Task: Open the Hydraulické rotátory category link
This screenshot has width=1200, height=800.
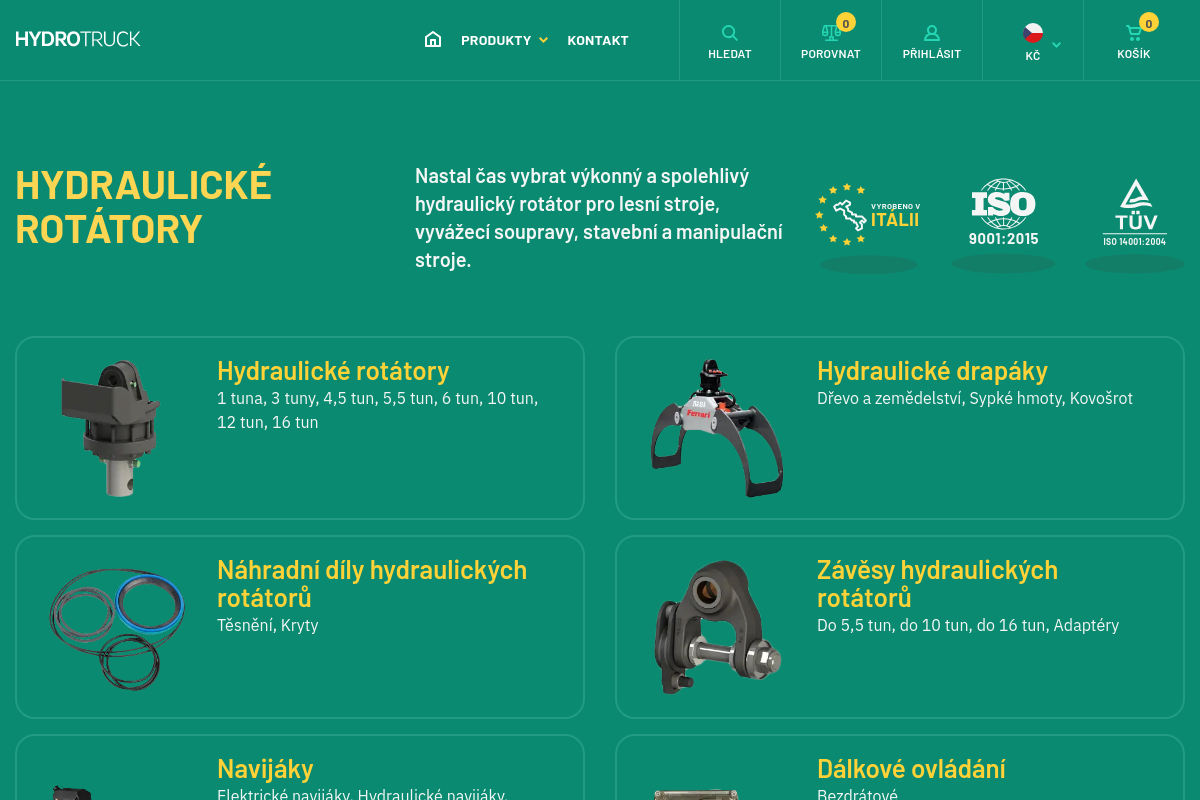Action: 333,370
